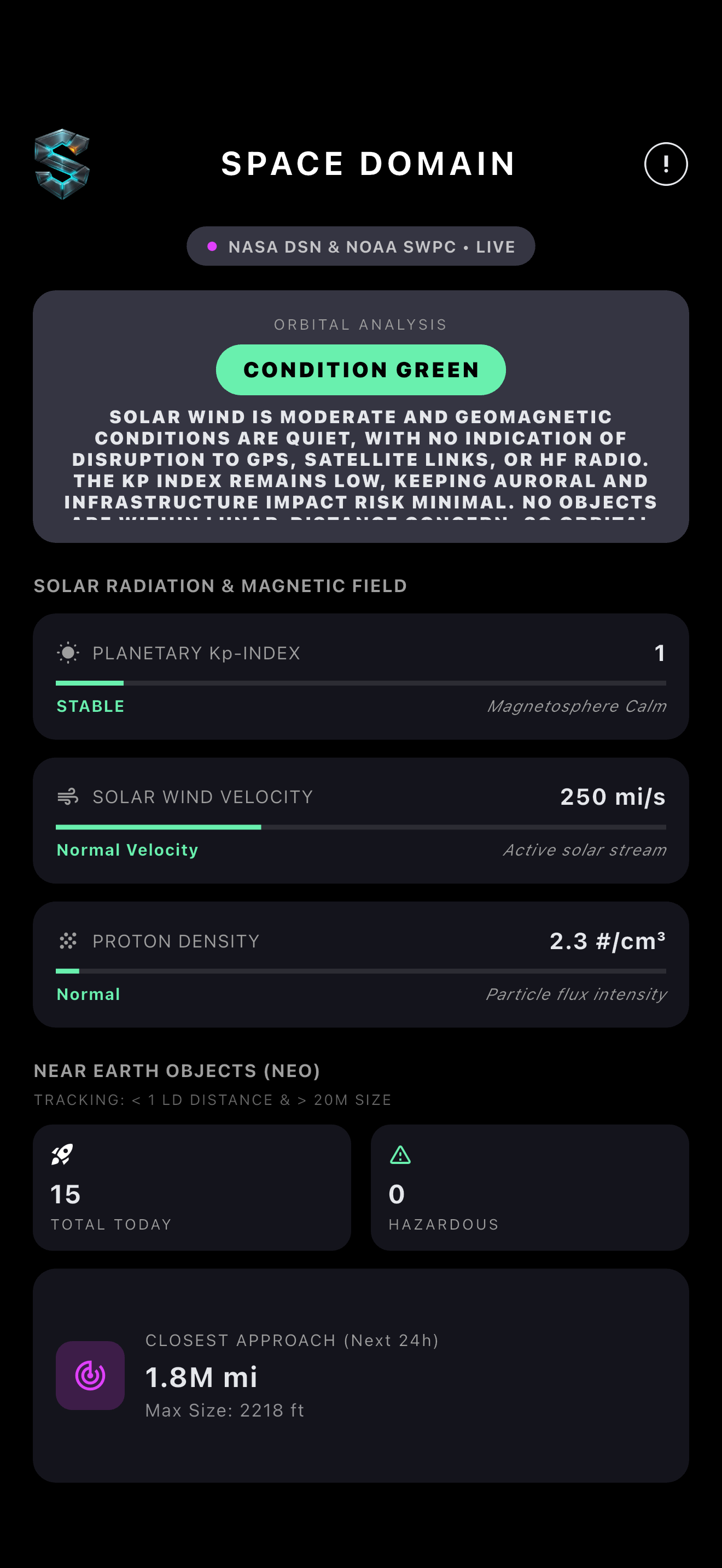The height and width of the screenshot is (1568, 722).
Task: Click the Kp-Index progress bar
Action: pos(361,683)
